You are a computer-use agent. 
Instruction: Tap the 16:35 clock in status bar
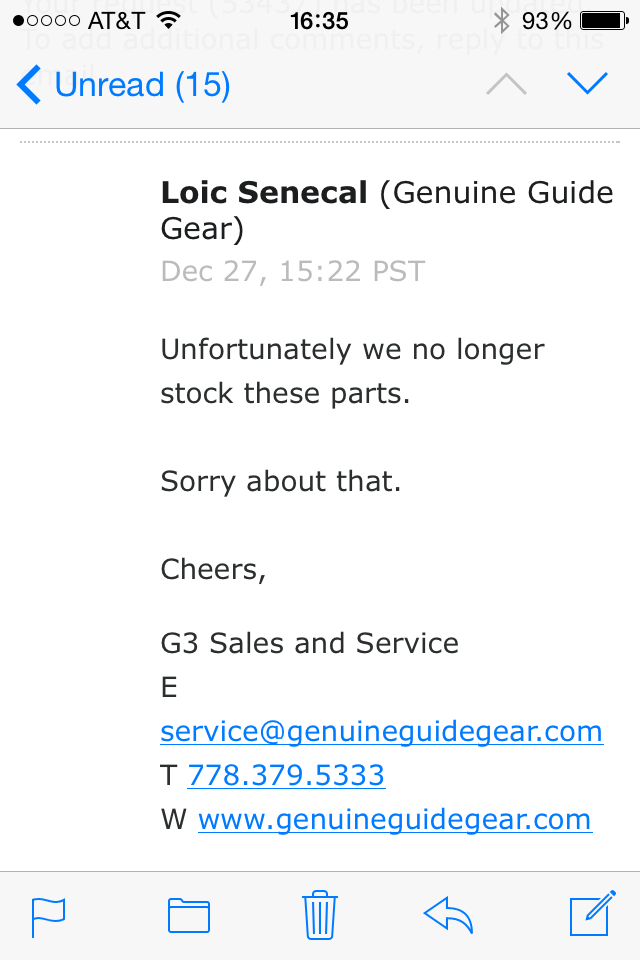click(319, 20)
